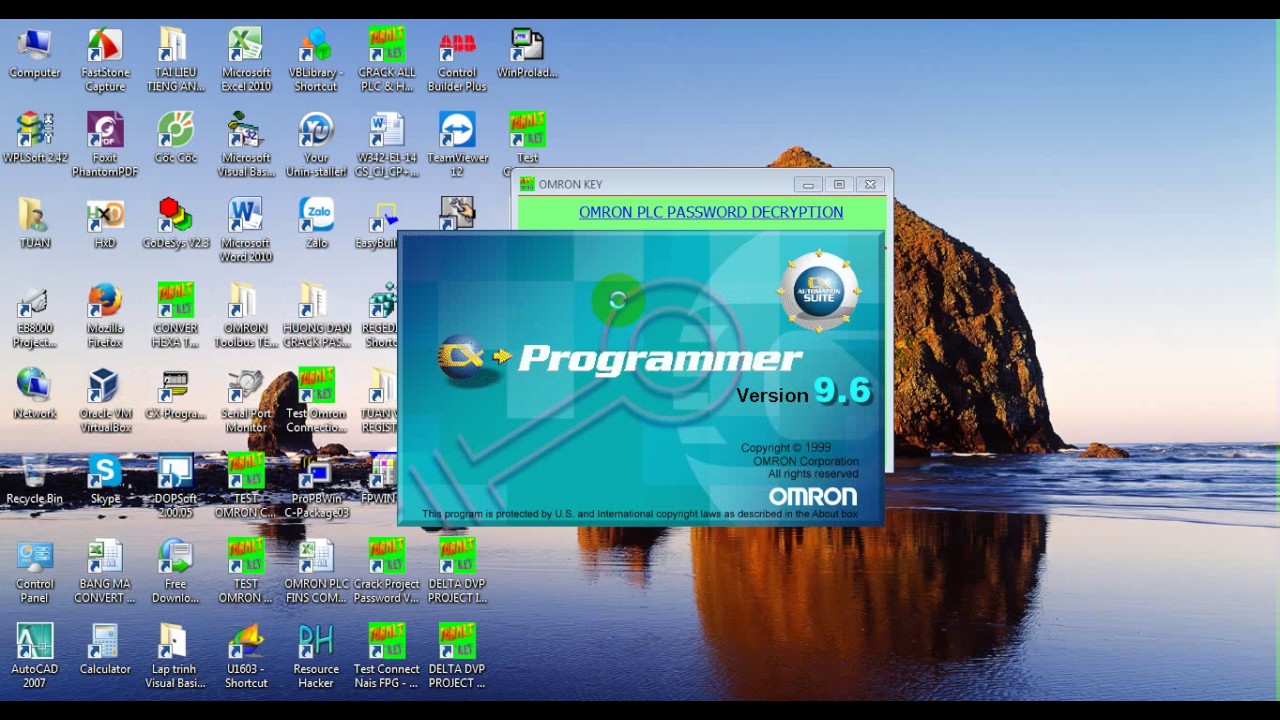Open HUONG DAN CRACK PAS folder
This screenshot has width=1280, height=720.
(316, 316)
